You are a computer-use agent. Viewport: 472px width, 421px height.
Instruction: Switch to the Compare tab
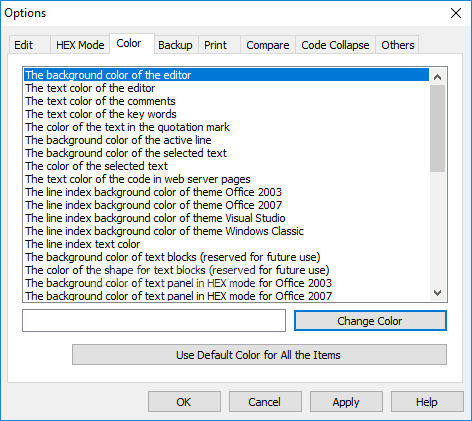(268, 45)
